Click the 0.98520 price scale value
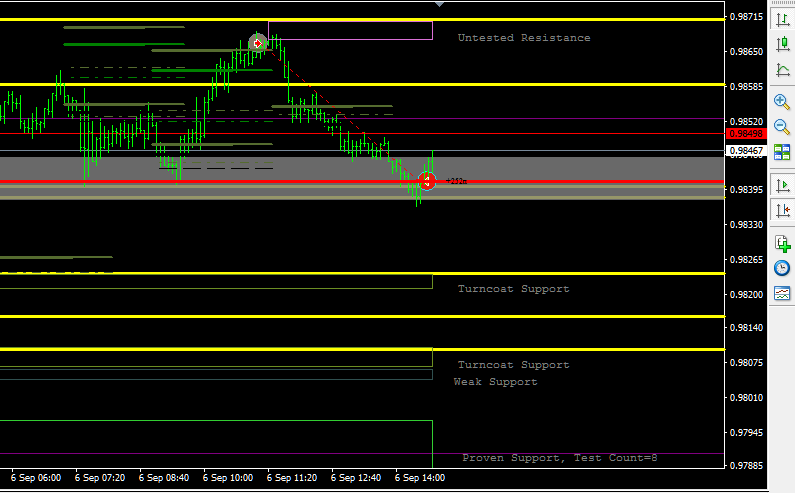Viewport: 795px width, 493px height. (746, 122)
